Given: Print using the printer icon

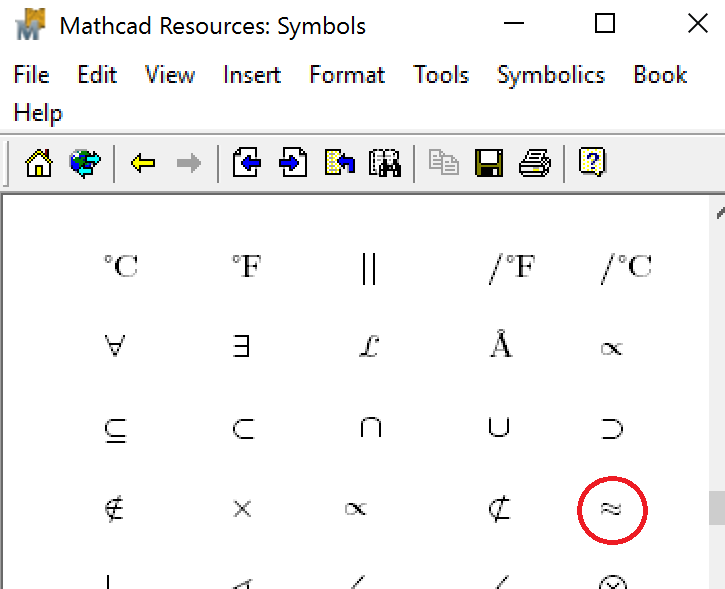Looking at the screenshot, I should click(x=535, y=163).
